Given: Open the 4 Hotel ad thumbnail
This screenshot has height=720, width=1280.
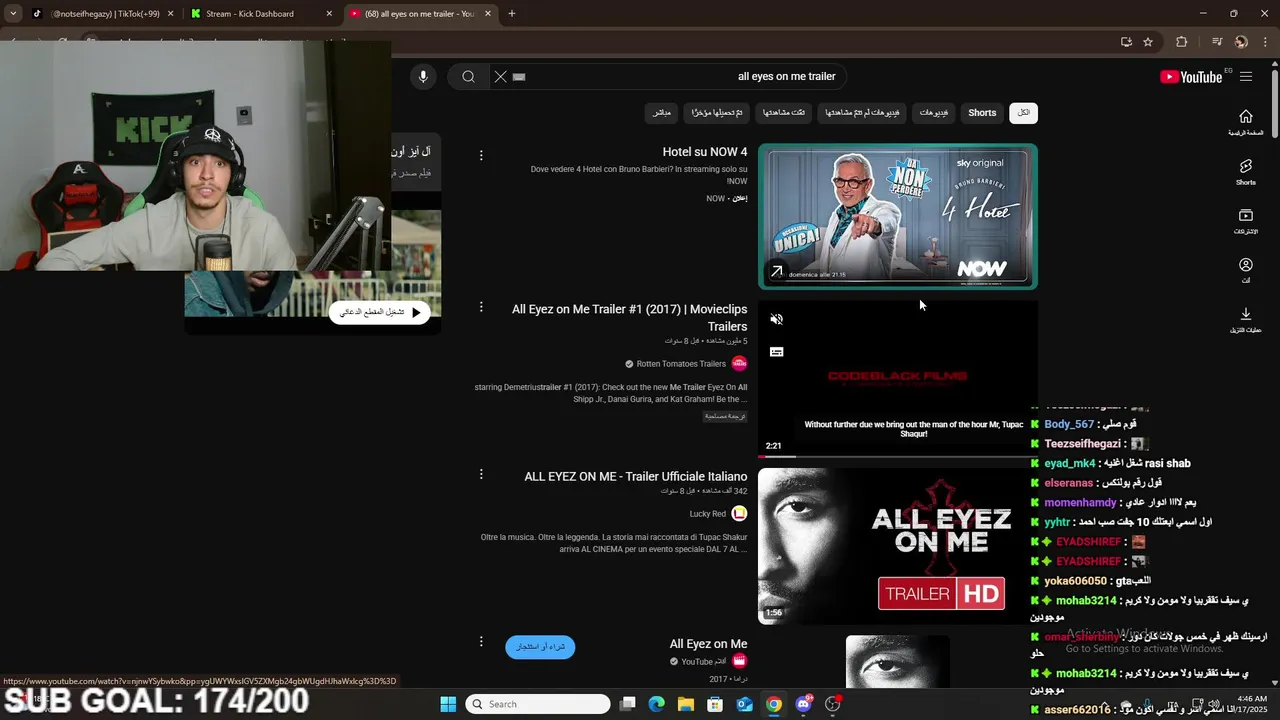Looking at the screenshot, I should point(897,217).
